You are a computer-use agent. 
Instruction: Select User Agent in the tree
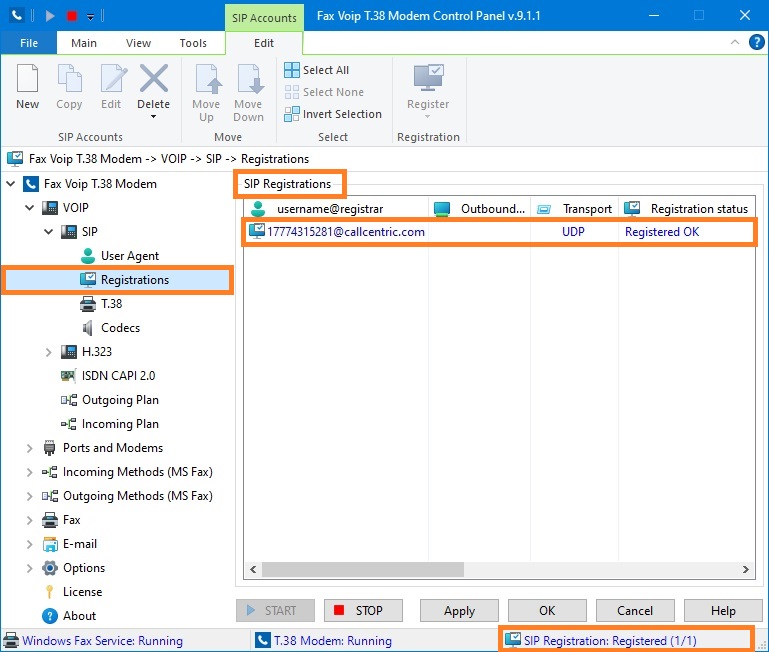pyautogui.click(x=129, y=256)
